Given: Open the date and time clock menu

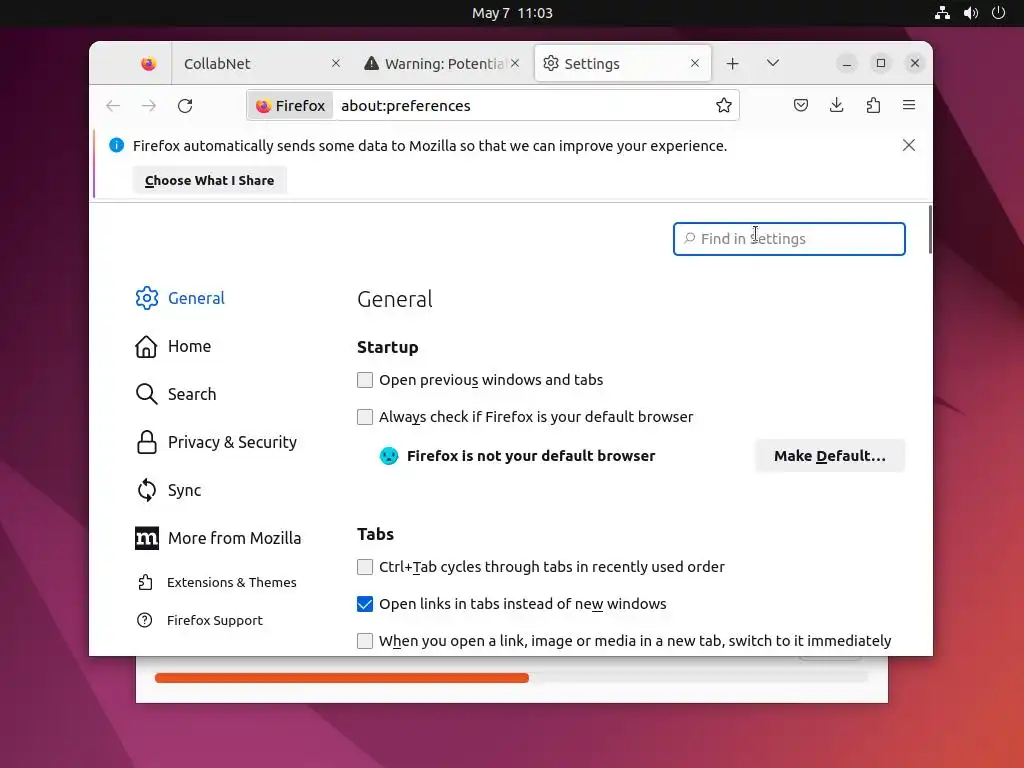Looking at the screenshot, I should coord(512,13).
